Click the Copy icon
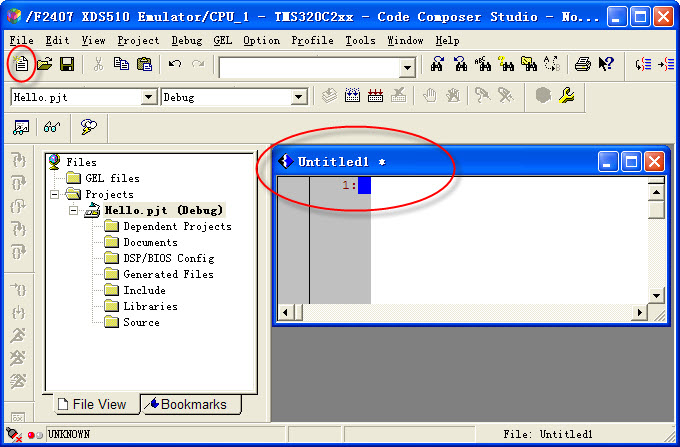 (121, 64)
